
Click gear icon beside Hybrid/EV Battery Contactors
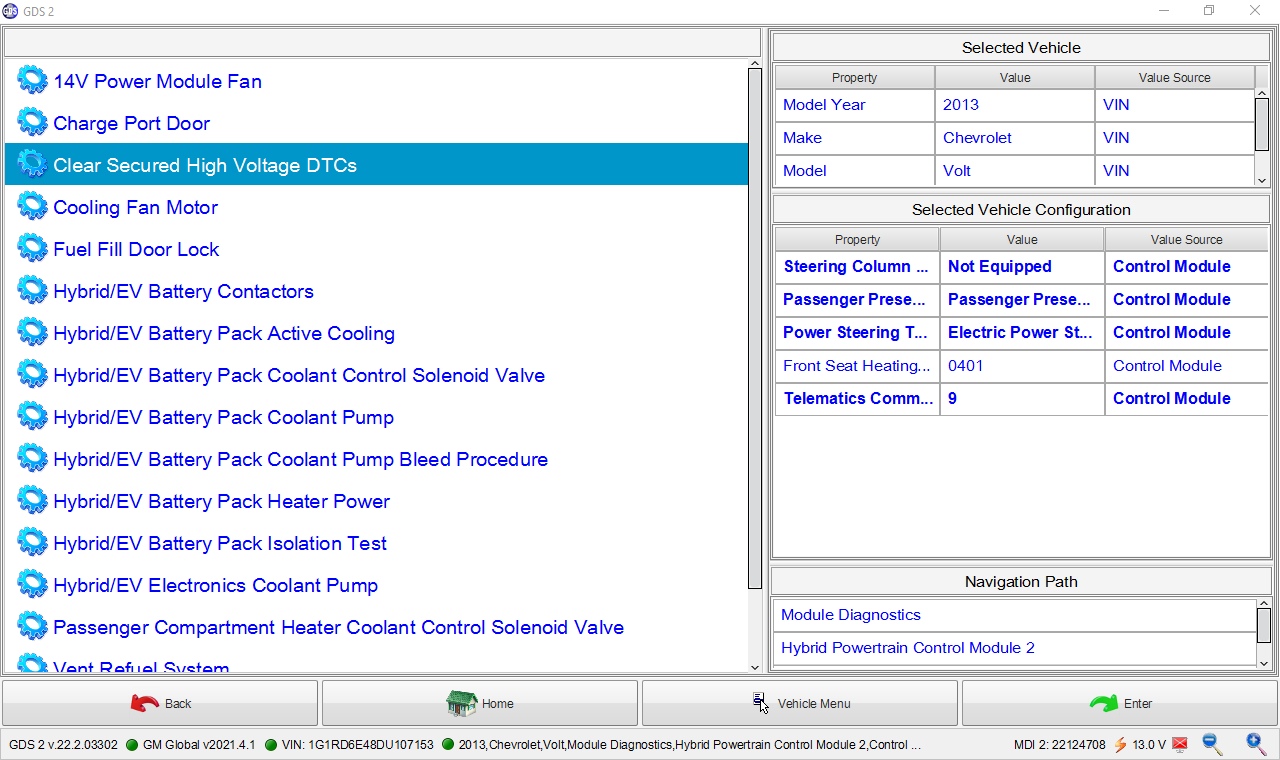click(x=32, y=291)
